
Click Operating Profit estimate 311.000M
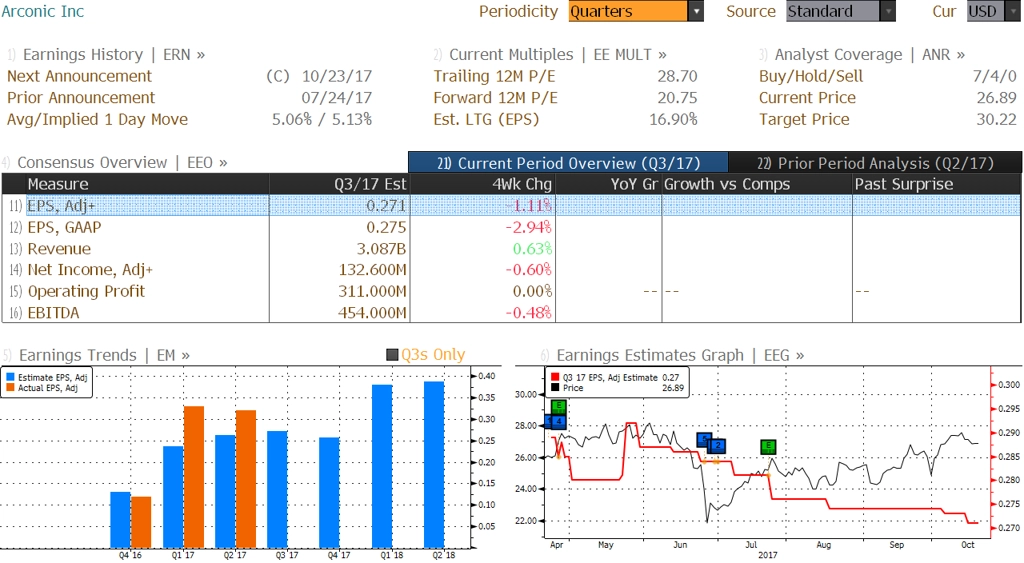372,291
